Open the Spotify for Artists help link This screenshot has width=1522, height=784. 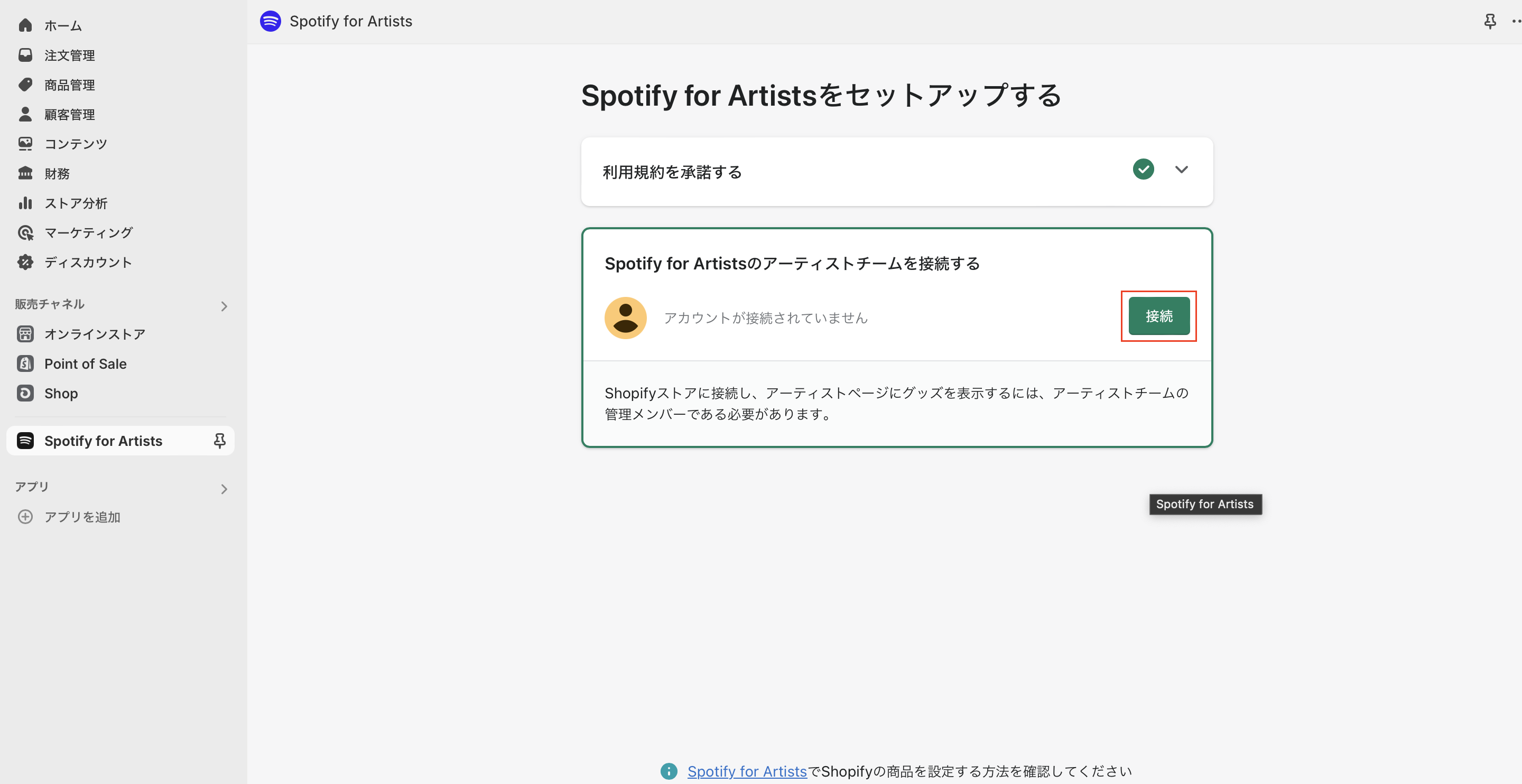coord(746,771)
